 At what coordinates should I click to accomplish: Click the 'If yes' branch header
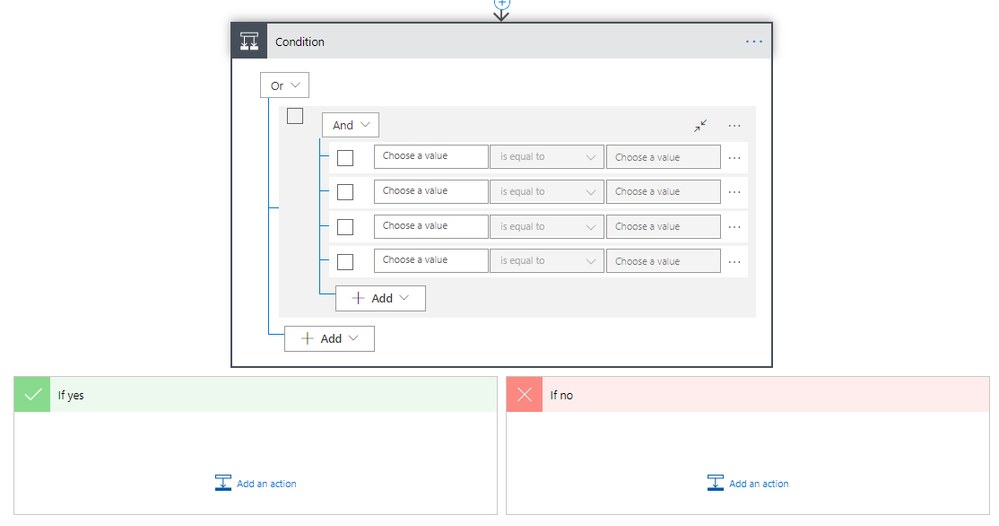coord(255,395)
